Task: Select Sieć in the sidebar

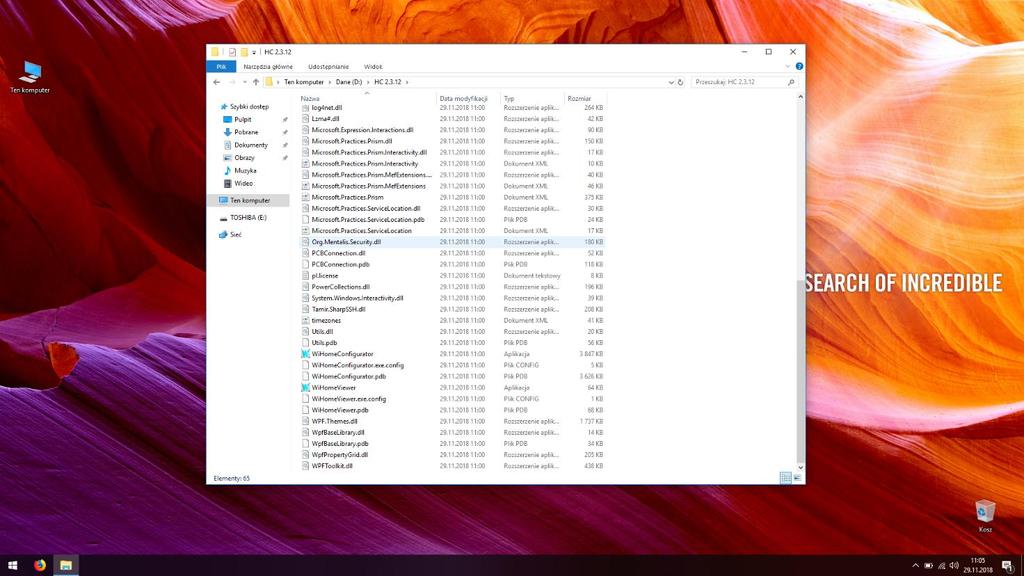Action: (x=235, y=234)
